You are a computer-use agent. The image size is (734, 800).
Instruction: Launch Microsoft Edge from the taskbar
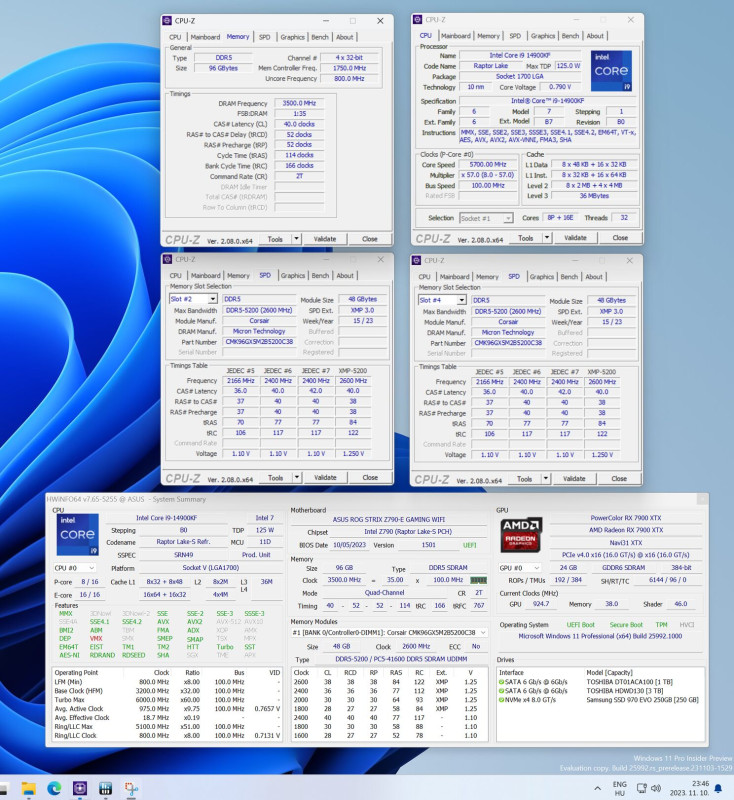pos(54,789)
